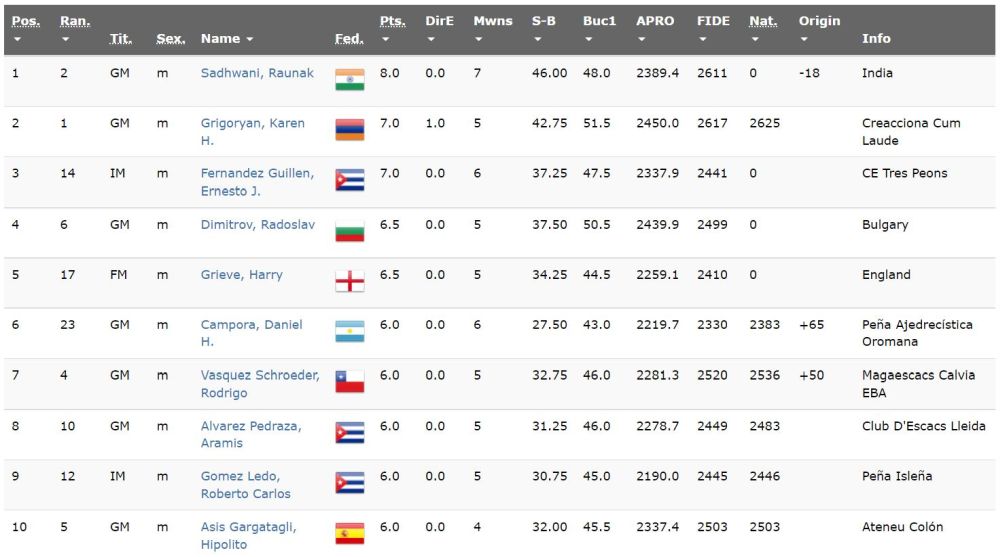Click the Chile flag for Vasquez Schroeder
This screenshot has width=1000, height=557.
click(x=350, y=381)
